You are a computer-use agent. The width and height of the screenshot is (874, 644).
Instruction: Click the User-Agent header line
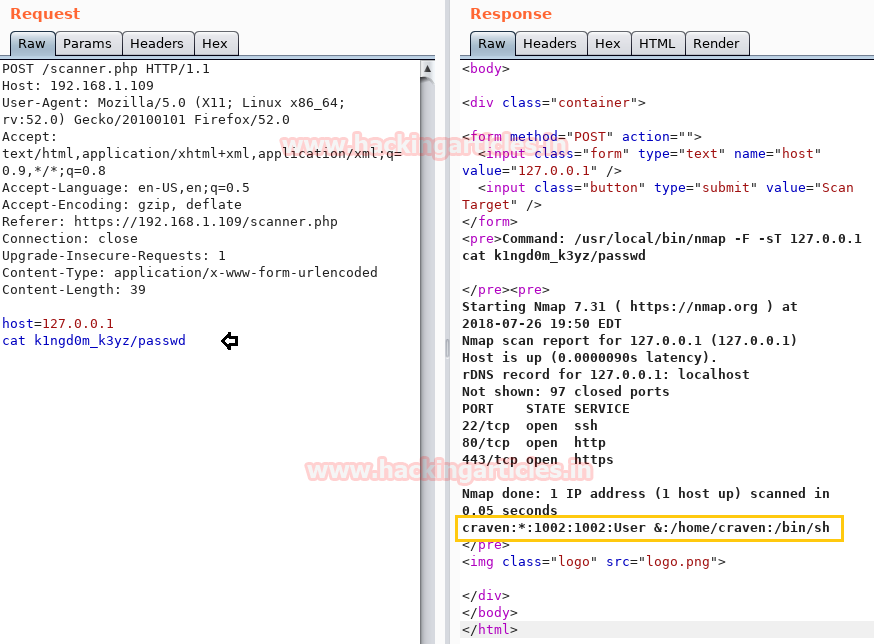[173, 111]
